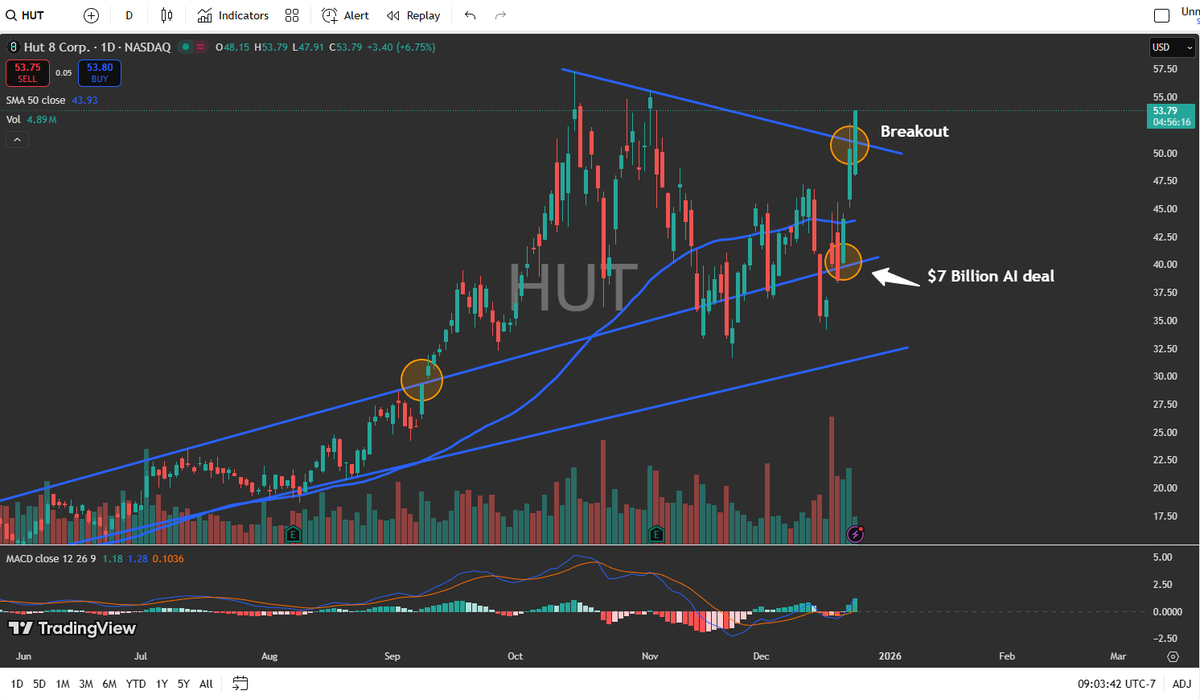Viewport: 1200px width, 699px height.
Task: Select the 5D date range
Action: click(39, 684)
